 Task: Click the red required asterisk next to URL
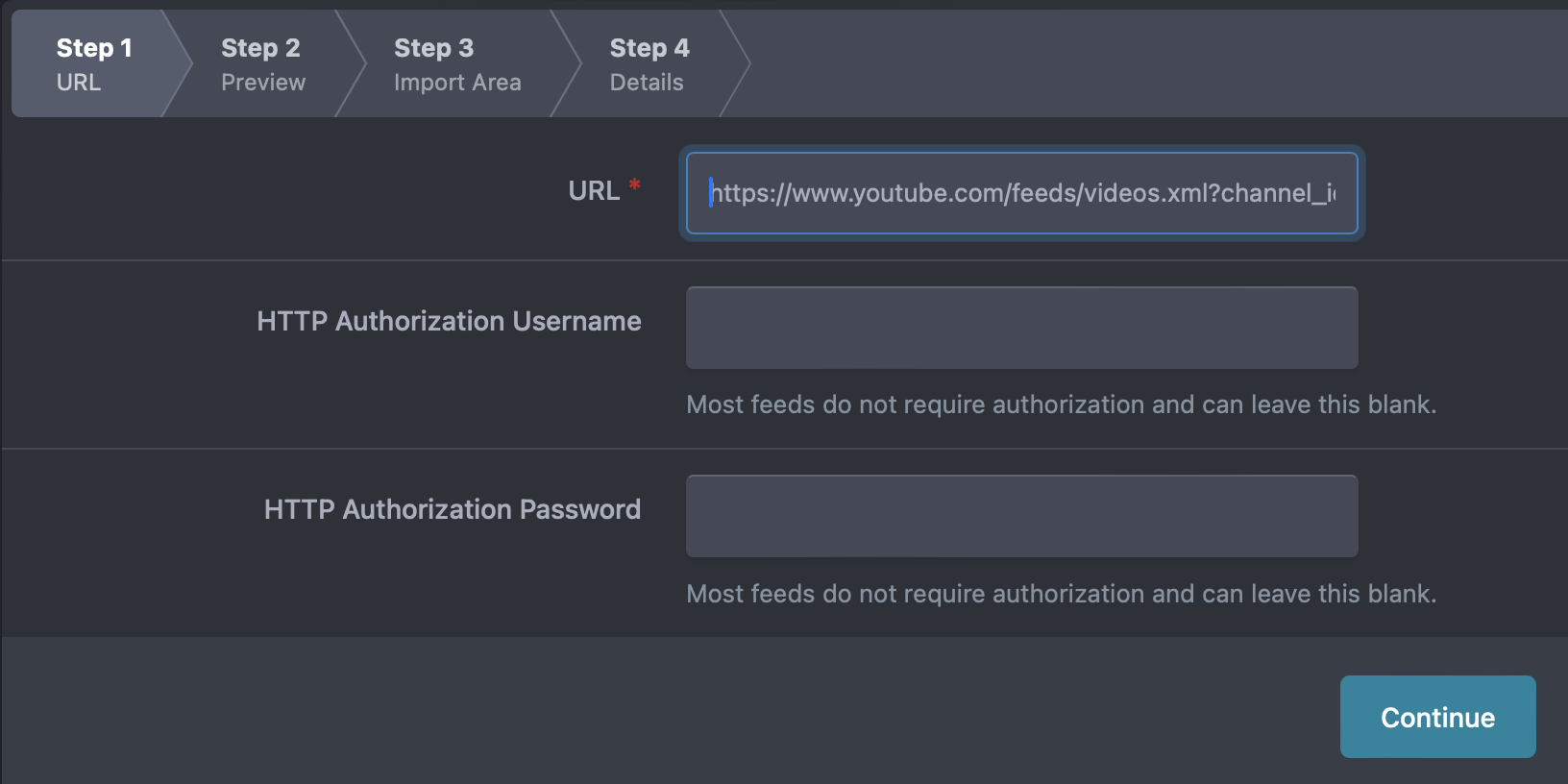634,184
